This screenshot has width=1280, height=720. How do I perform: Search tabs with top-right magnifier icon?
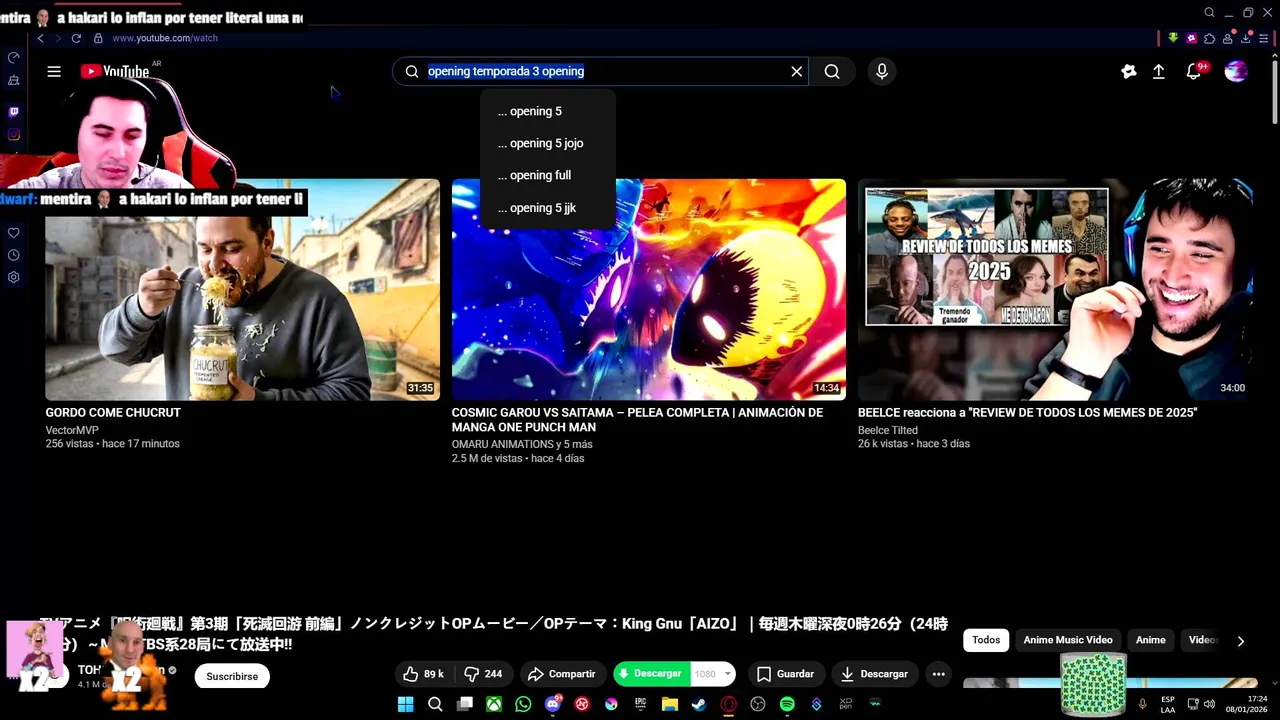coord(1209,13)
